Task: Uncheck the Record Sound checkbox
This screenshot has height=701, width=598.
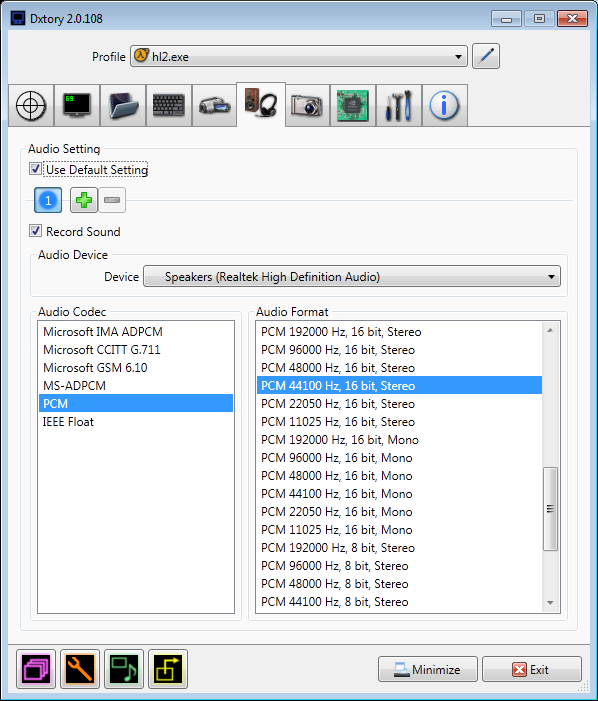Action: [x=35, y=231]
